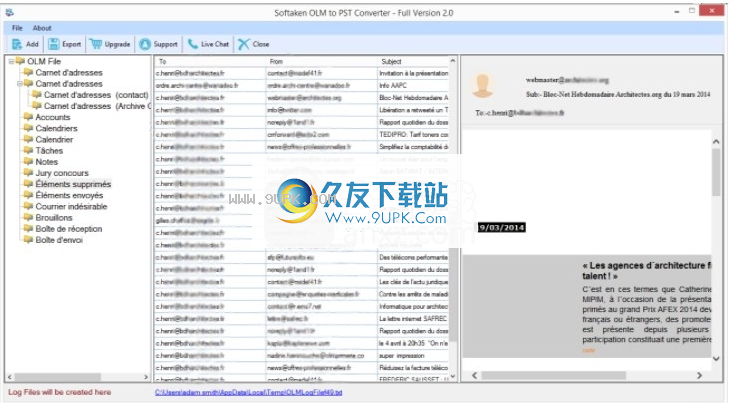Click the Add file toolbar icon
This screenshot has height=403, width=730.
17,44
